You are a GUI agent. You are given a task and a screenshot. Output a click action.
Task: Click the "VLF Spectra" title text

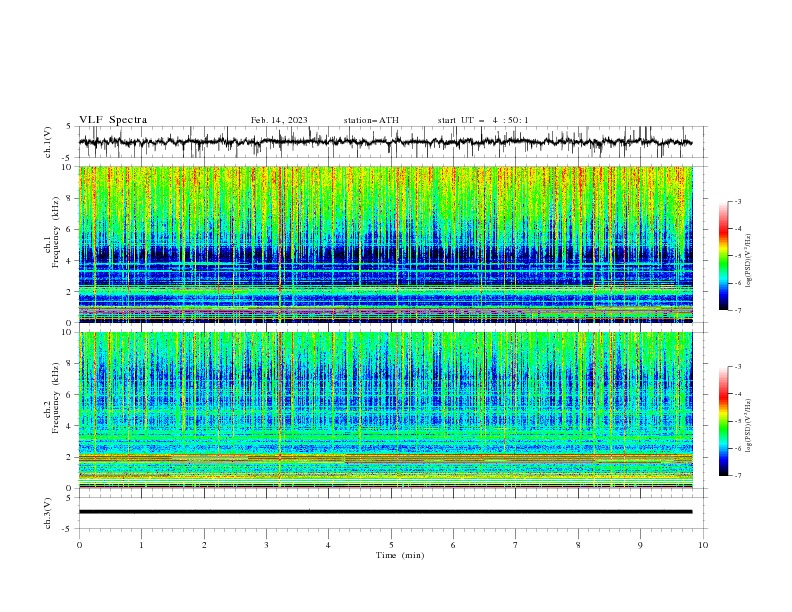tap(113, 120)
